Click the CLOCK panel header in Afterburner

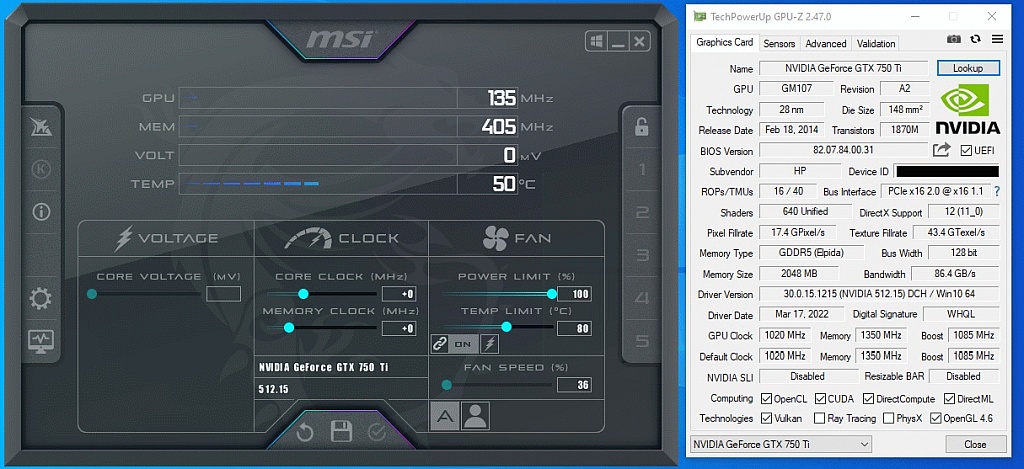pos(341,238)
